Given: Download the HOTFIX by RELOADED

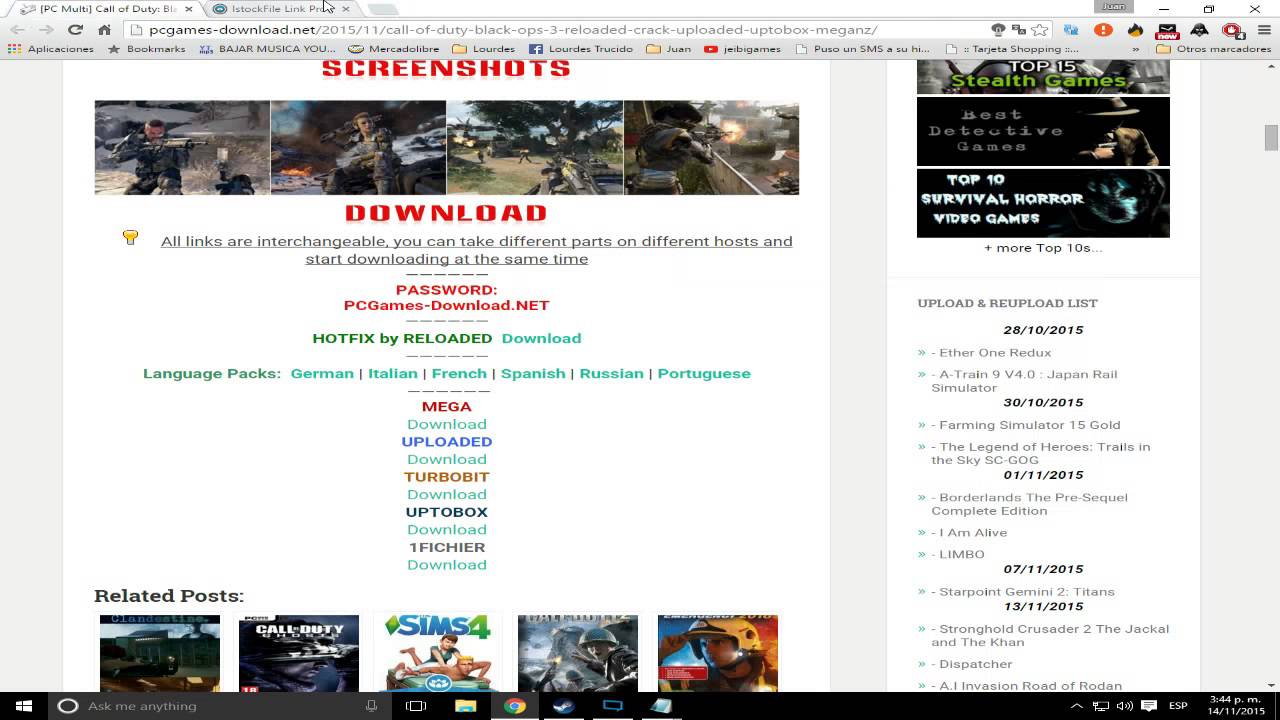Looking at the screenshot, I should point(541,338).
